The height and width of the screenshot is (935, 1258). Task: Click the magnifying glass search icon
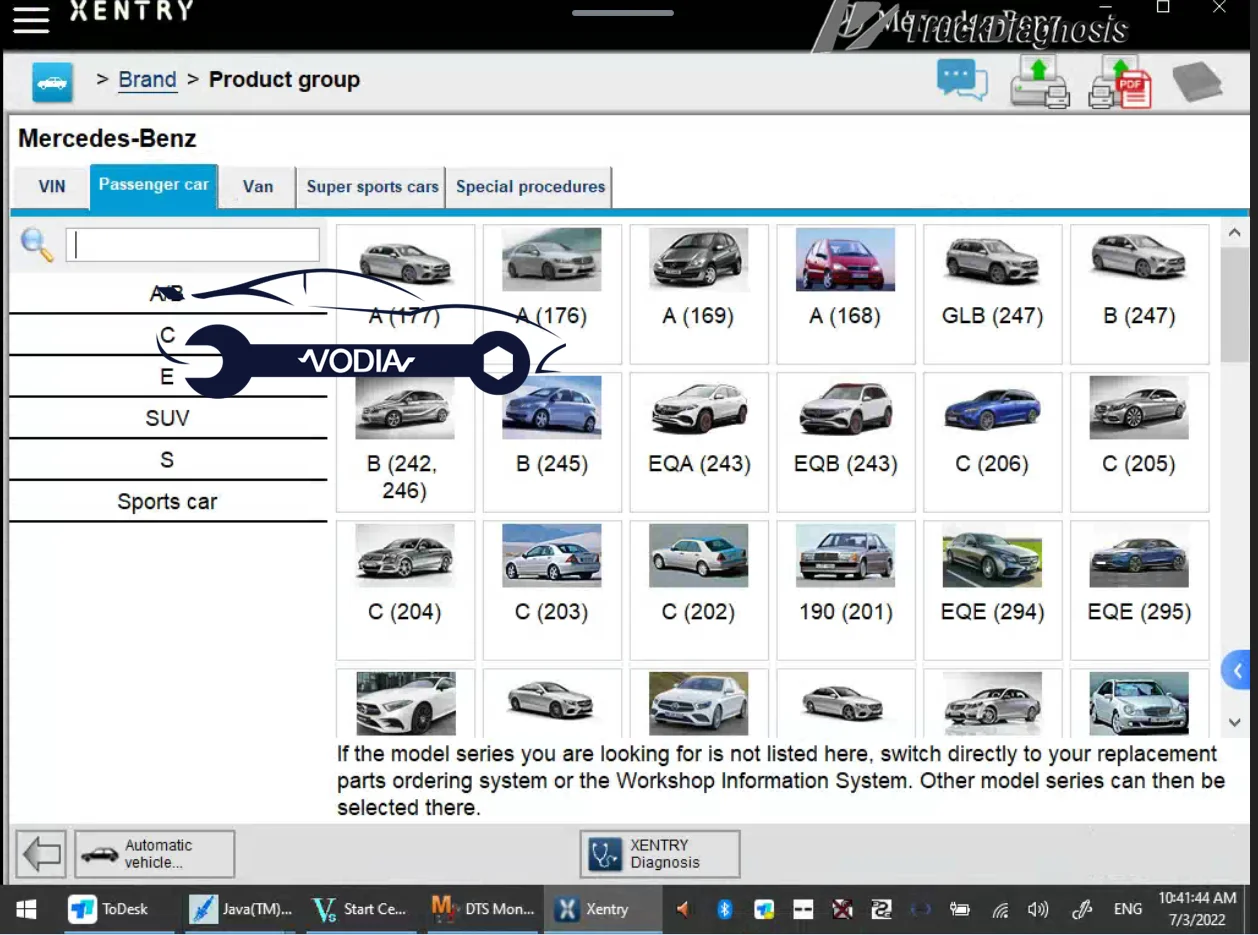(37, 245)
